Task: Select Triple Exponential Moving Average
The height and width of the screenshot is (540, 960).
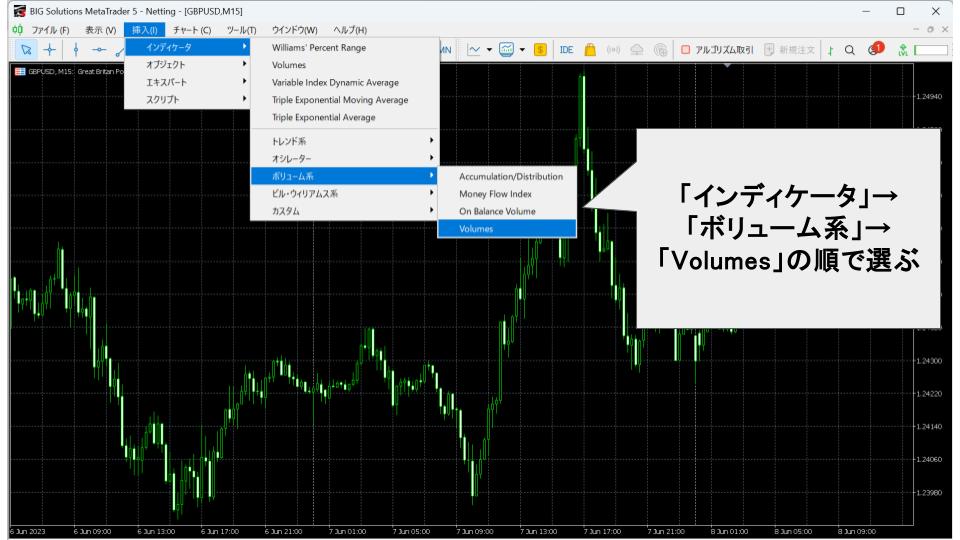Action: [x=345, y=100]
